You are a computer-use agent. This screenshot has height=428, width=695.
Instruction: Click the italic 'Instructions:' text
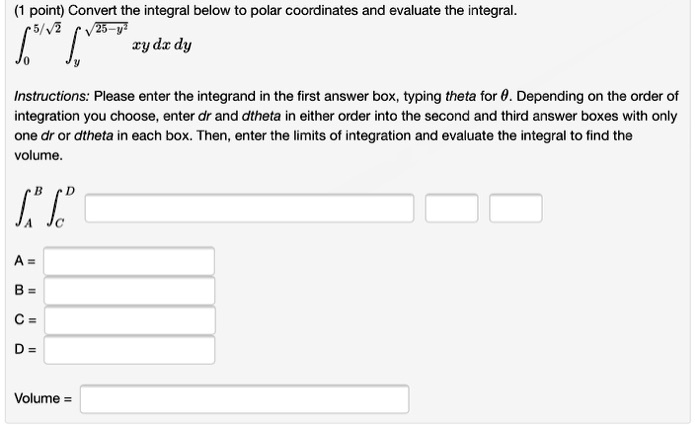click(51, 97)
